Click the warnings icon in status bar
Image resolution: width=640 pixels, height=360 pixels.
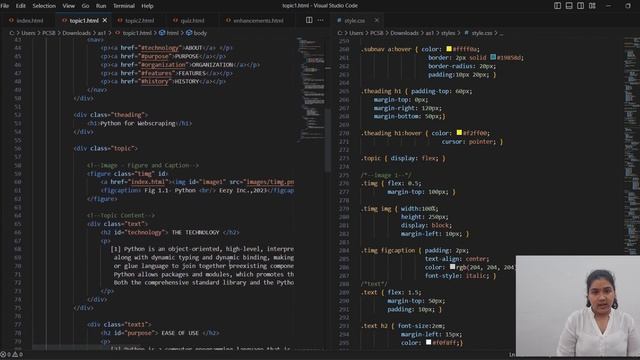(16, 354)
